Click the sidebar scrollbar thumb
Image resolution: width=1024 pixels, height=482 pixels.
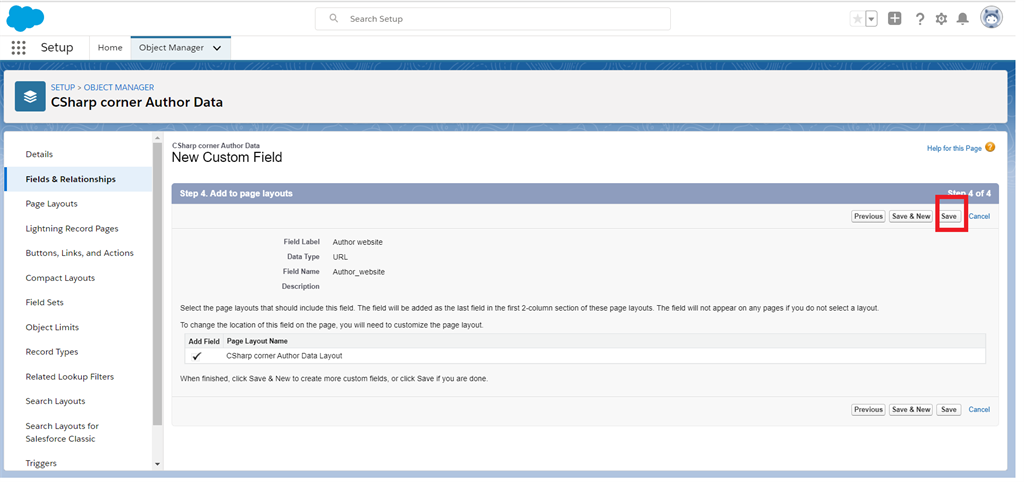click(x=157, y=284)
